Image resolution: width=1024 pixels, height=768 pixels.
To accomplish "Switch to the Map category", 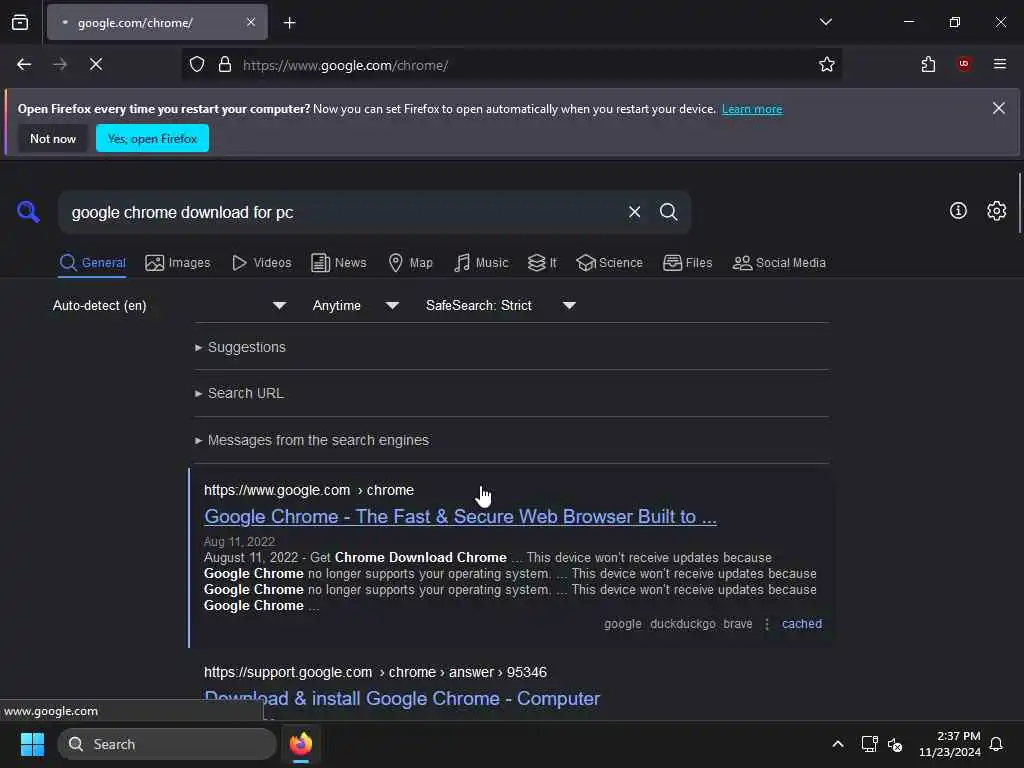I will [x=410, y=263].
